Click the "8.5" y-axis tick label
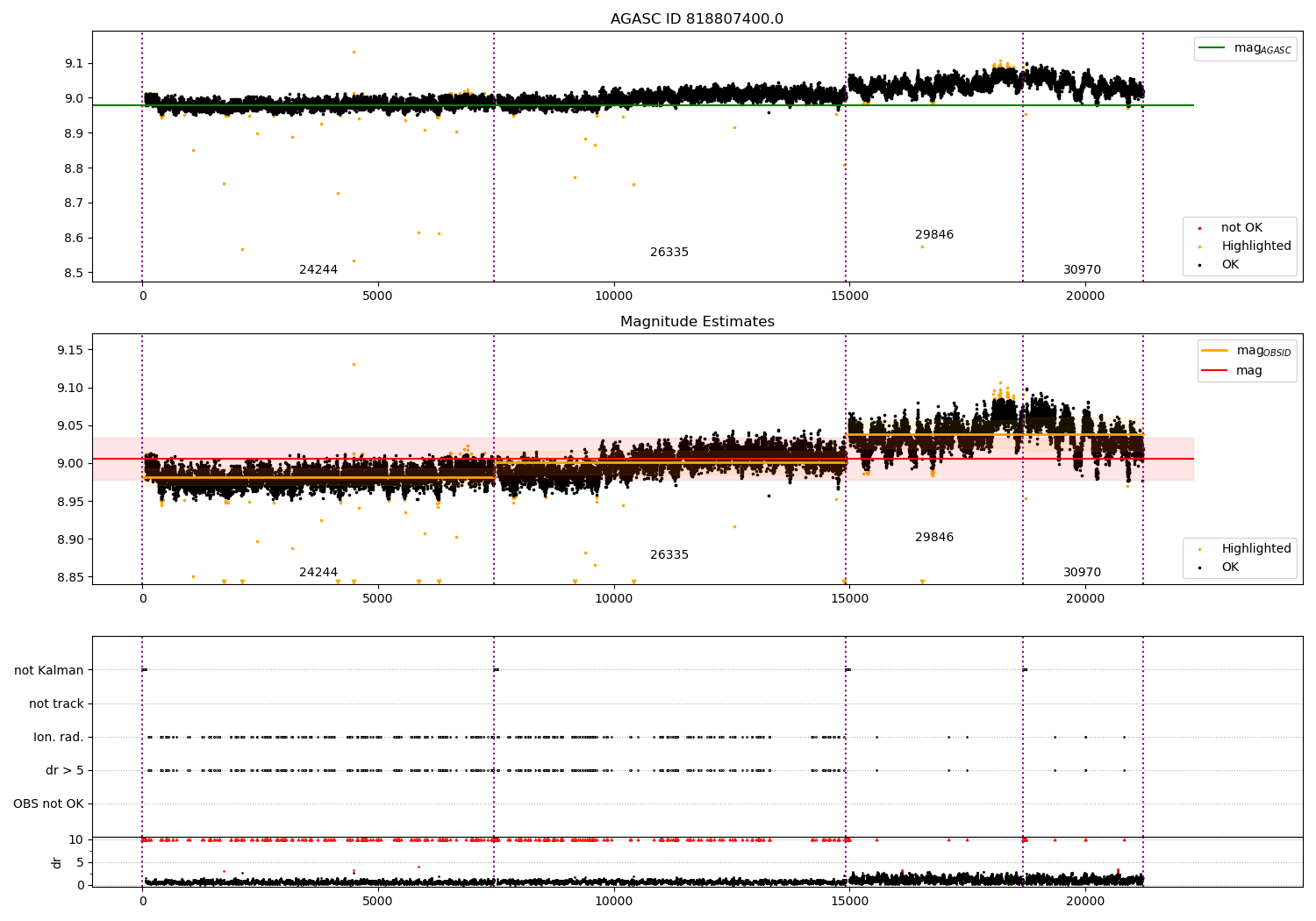Screen dimensions: 1316x921 pyautogui.click(x=74, y=273)
